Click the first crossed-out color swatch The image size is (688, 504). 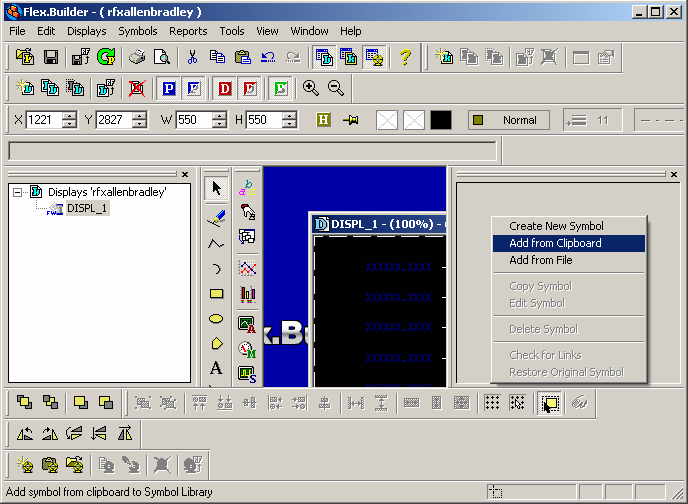[387, 120]
